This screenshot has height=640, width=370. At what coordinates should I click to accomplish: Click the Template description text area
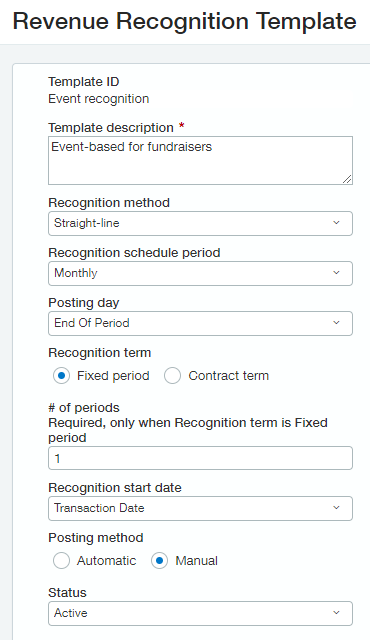click(200, 160)
